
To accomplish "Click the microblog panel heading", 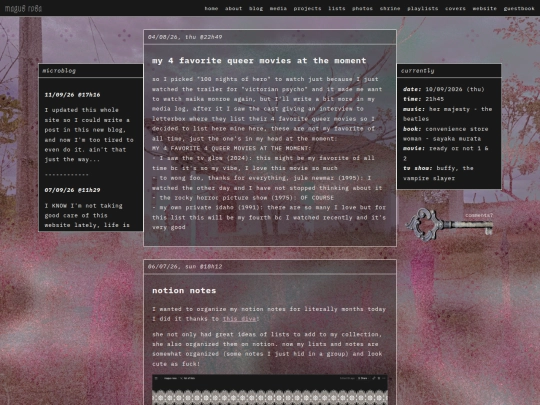I will (x=59, y=71).
